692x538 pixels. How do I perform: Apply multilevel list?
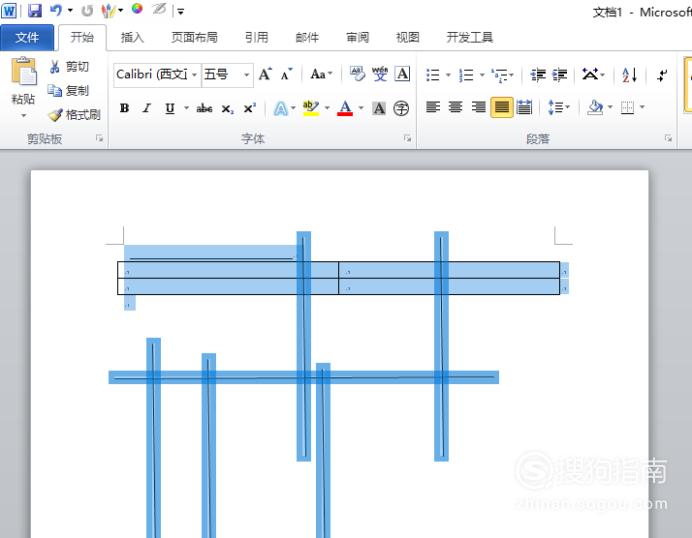pos(500,75)
